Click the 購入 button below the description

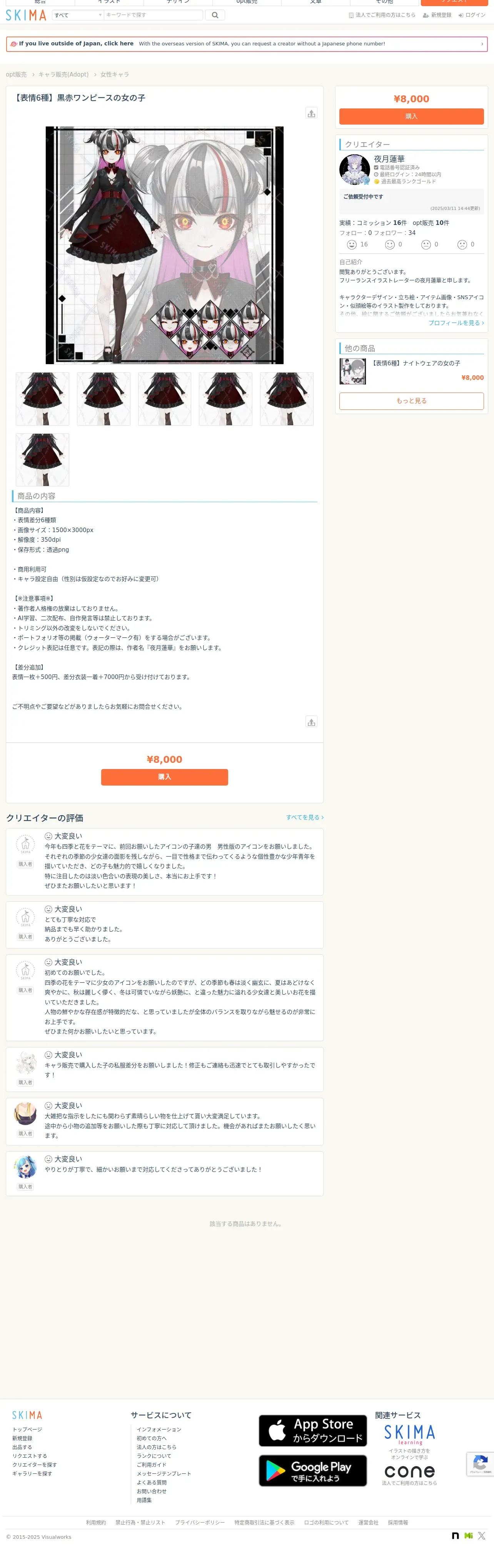click(164, 777)
